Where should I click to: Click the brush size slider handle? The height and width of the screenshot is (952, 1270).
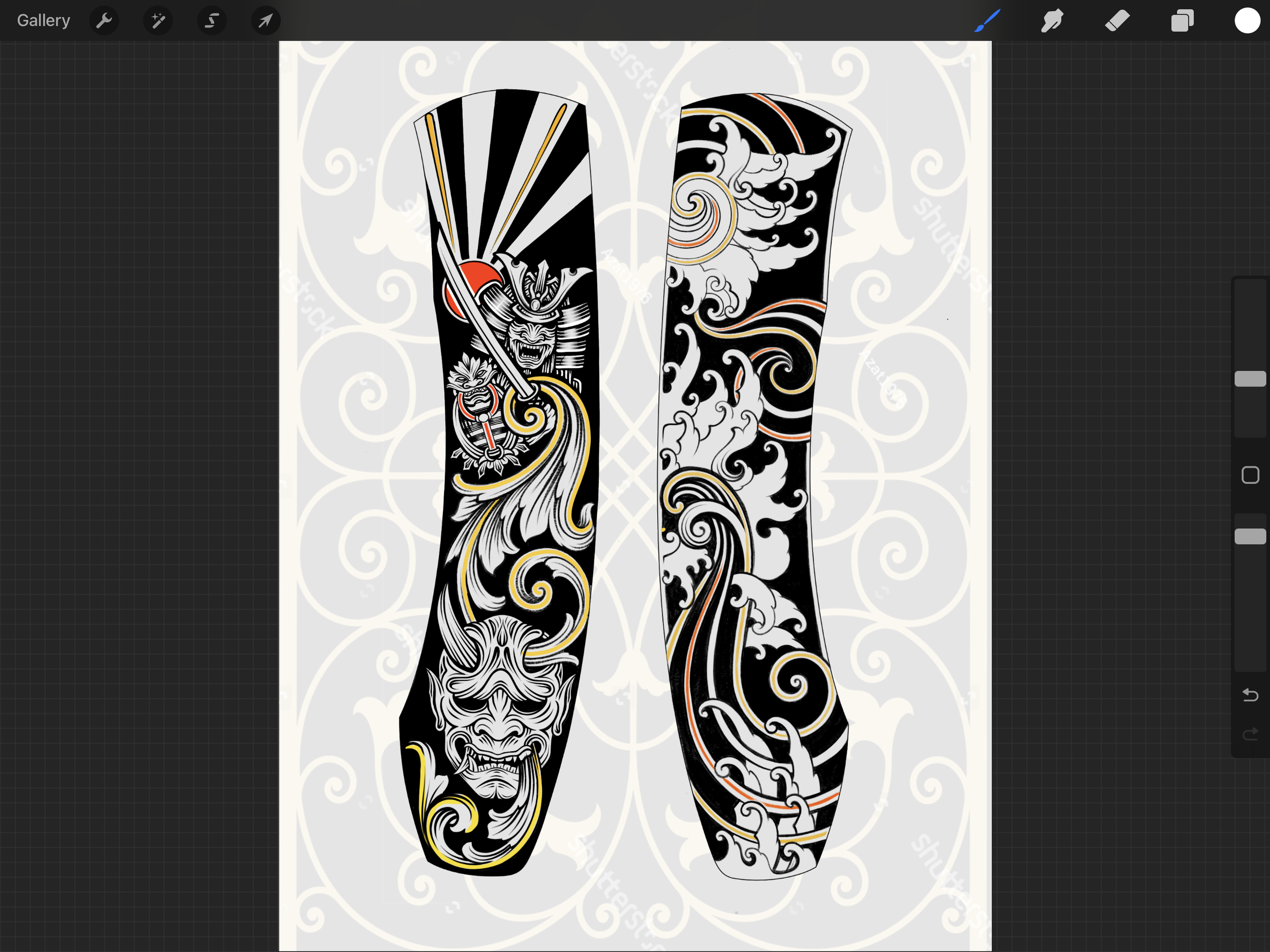1250,378
